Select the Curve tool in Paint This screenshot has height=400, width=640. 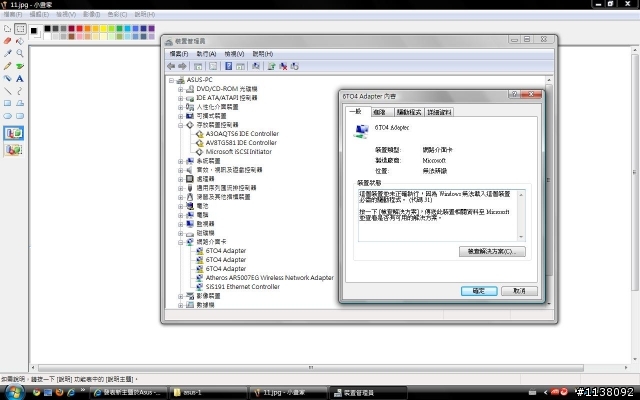click(x=20, y=91)
